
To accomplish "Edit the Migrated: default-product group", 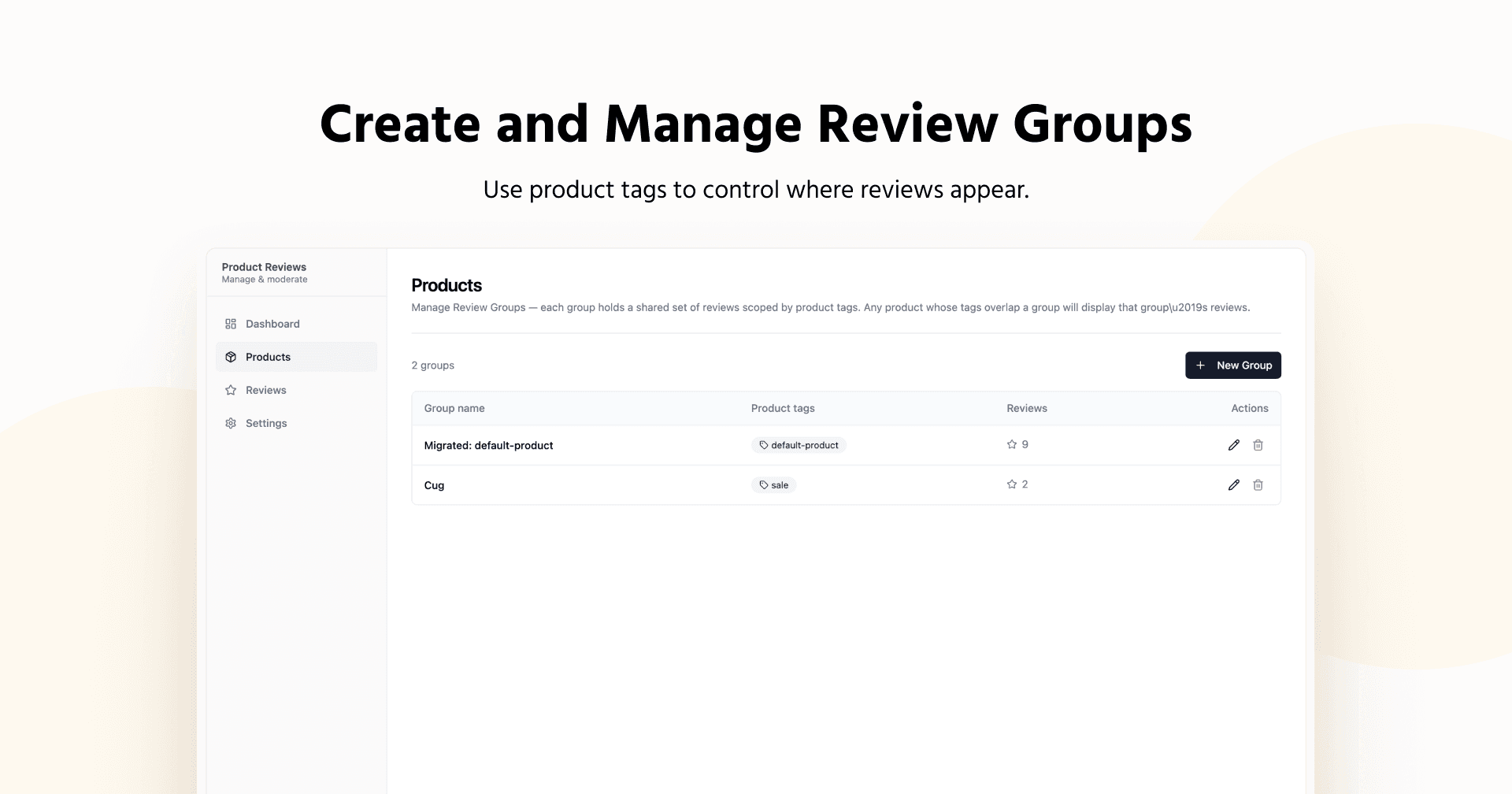I will tap(1234, 445).
